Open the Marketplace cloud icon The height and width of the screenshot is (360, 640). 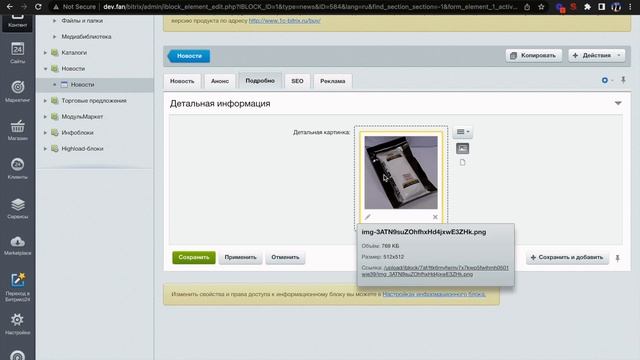[17, 245]
